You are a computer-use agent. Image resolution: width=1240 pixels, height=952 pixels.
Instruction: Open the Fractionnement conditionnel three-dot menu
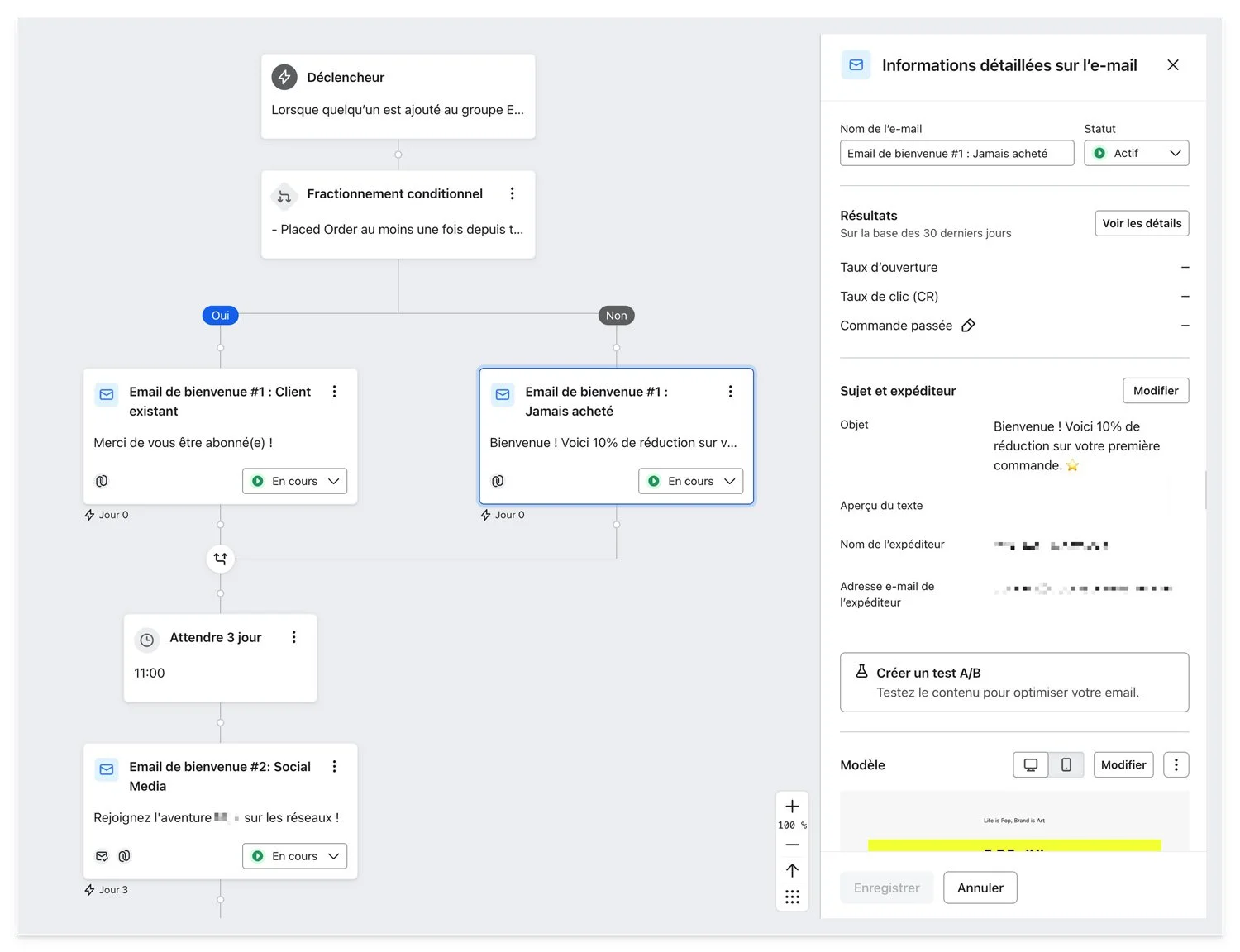(x=513, y=193)
